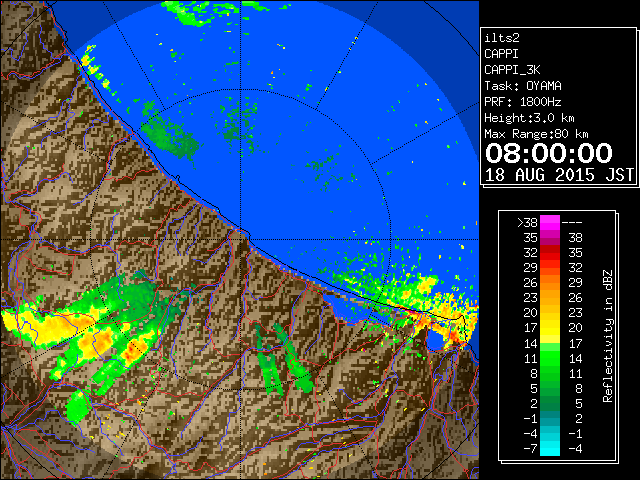Viewport: 640px width, 480px height.
Task: Click the '-7' legend value label
Action: pyautogui.click(x=530, y=448)
